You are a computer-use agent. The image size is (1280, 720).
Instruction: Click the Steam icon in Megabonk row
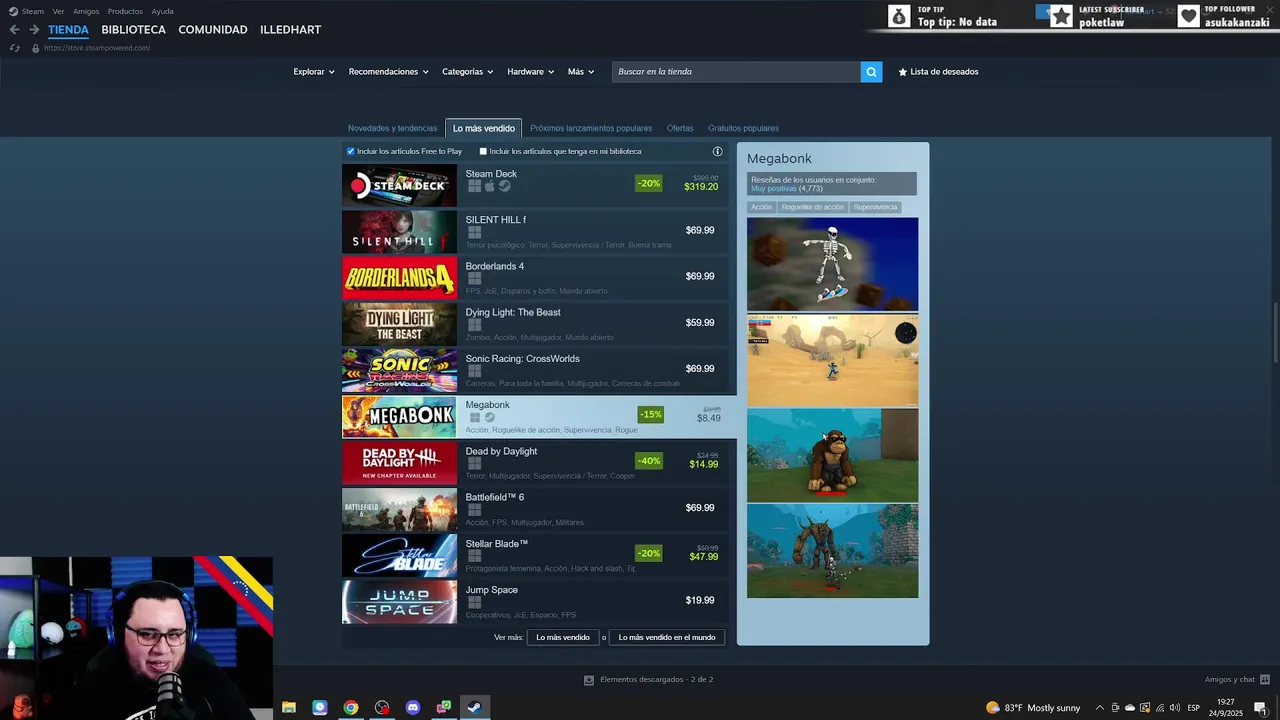click(490, 417)
